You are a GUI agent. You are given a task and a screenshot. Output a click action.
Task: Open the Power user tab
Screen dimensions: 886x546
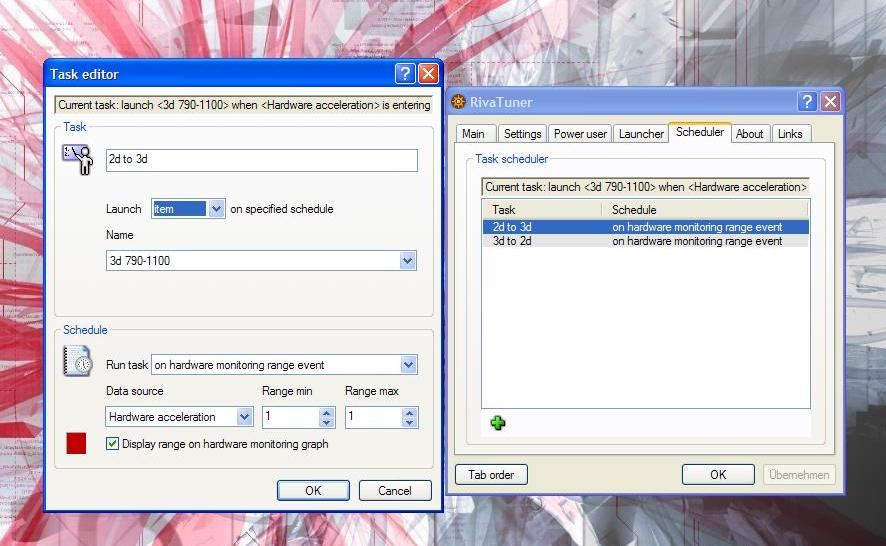tap(580, 134)
